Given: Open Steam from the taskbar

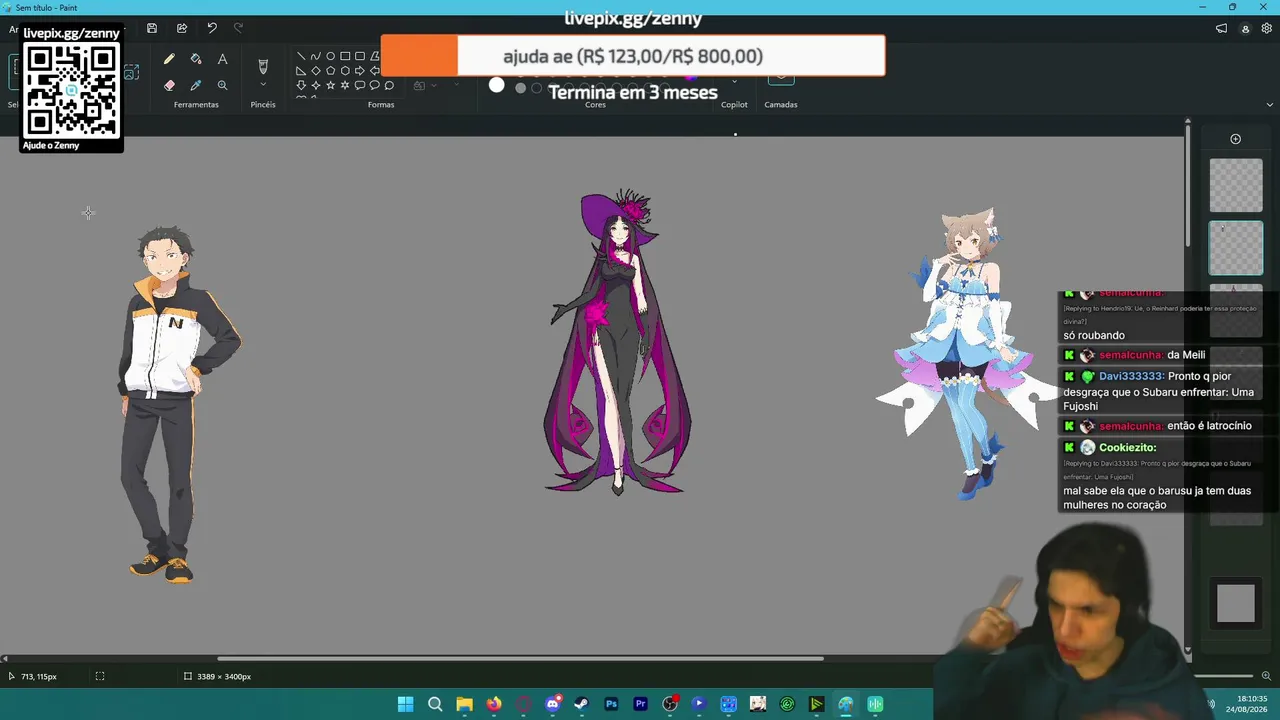Looking at the screenshot, I should (581, 704).
